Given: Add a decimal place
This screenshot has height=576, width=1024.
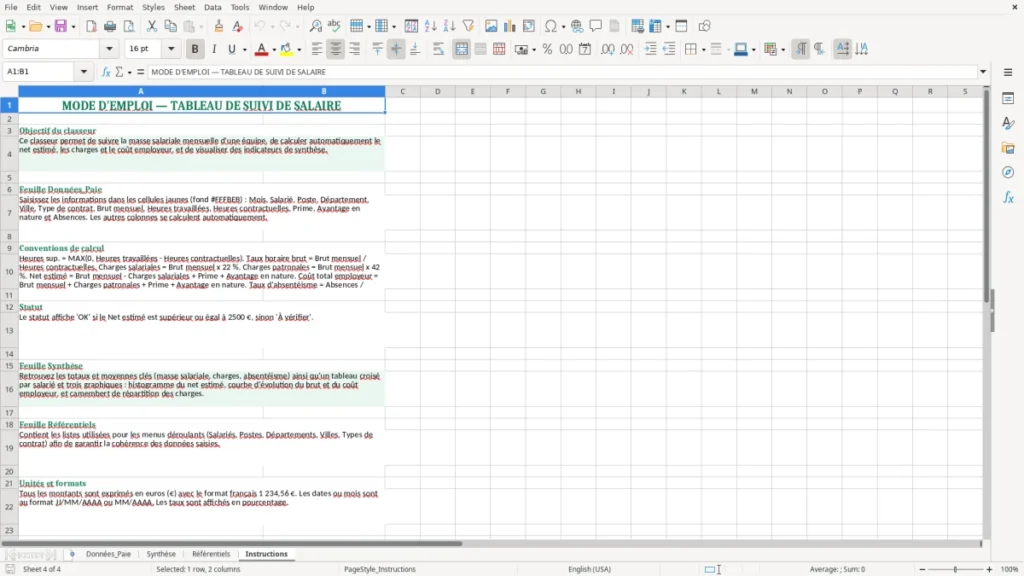Looking at the screenshot, I should click(x=607, y=49).
